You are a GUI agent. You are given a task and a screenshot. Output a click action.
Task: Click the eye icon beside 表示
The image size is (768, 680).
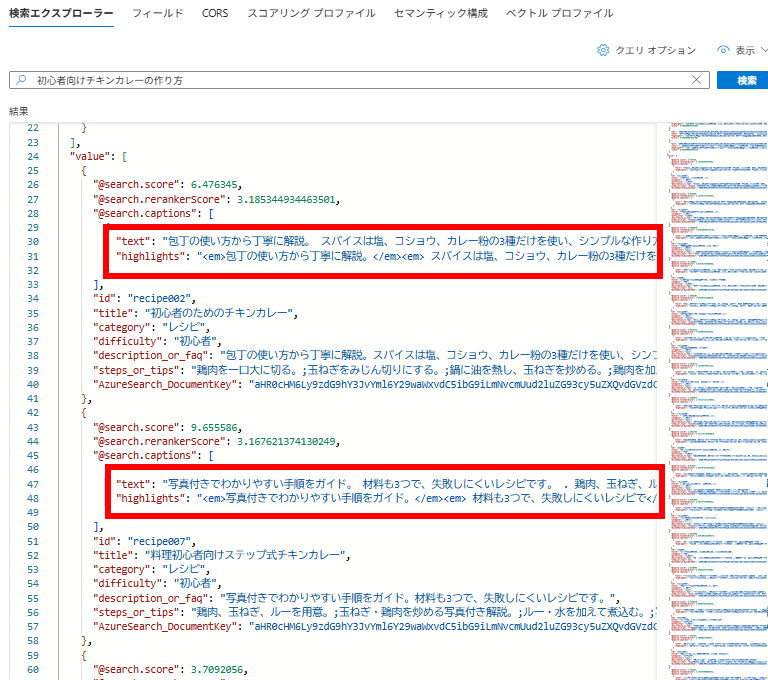(x=723, y=50)
